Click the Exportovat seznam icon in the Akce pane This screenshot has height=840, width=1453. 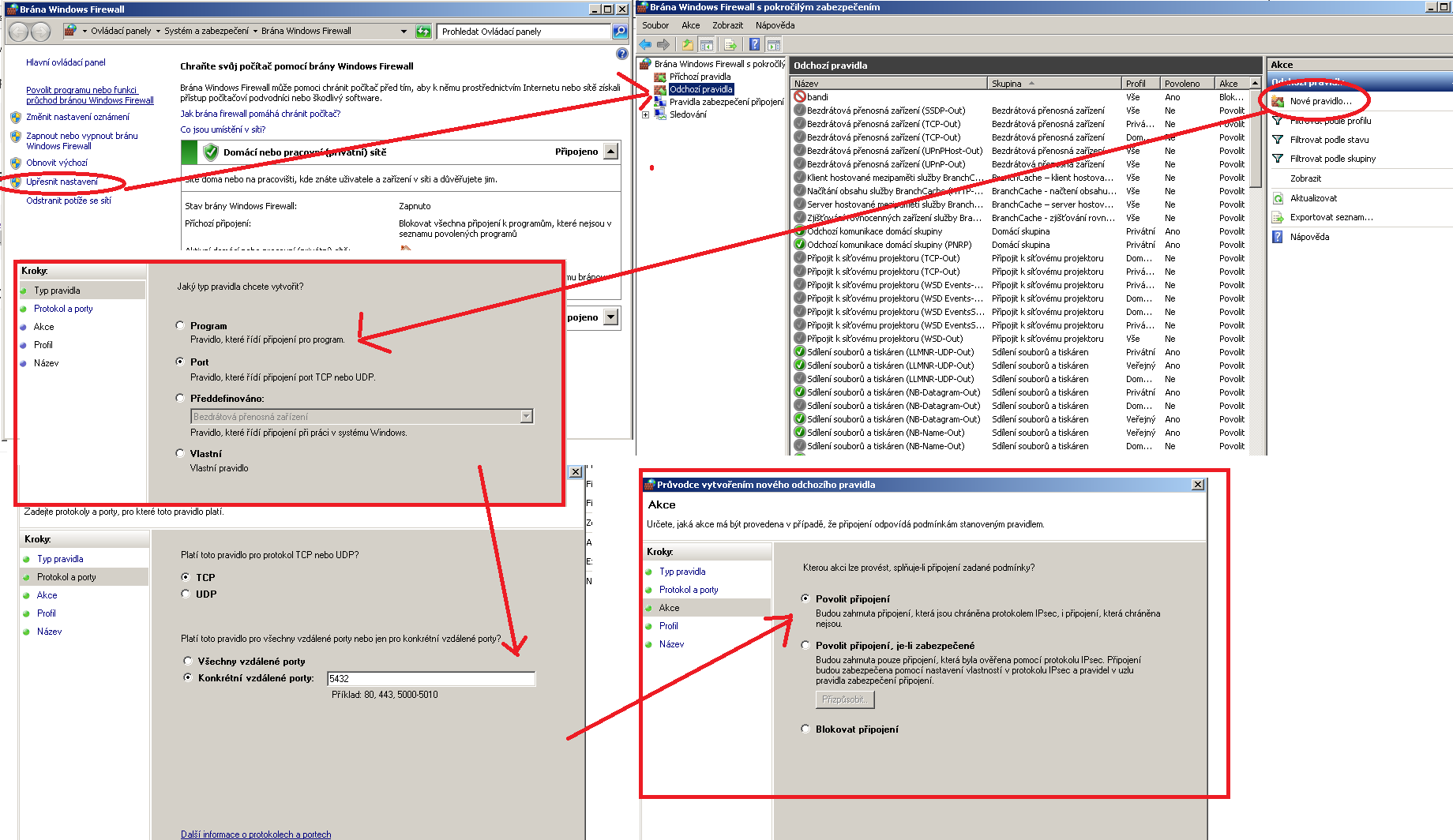pos(1278,217)
